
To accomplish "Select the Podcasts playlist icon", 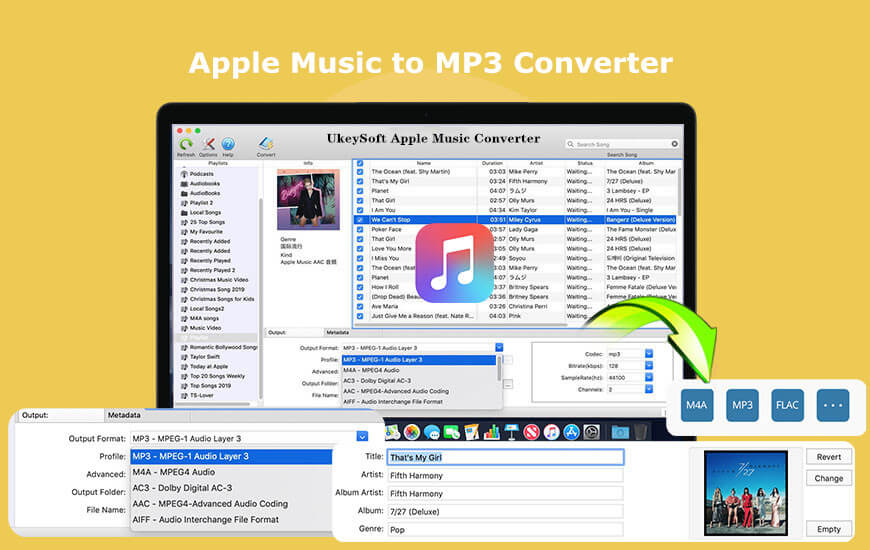I will pos(184,174).
